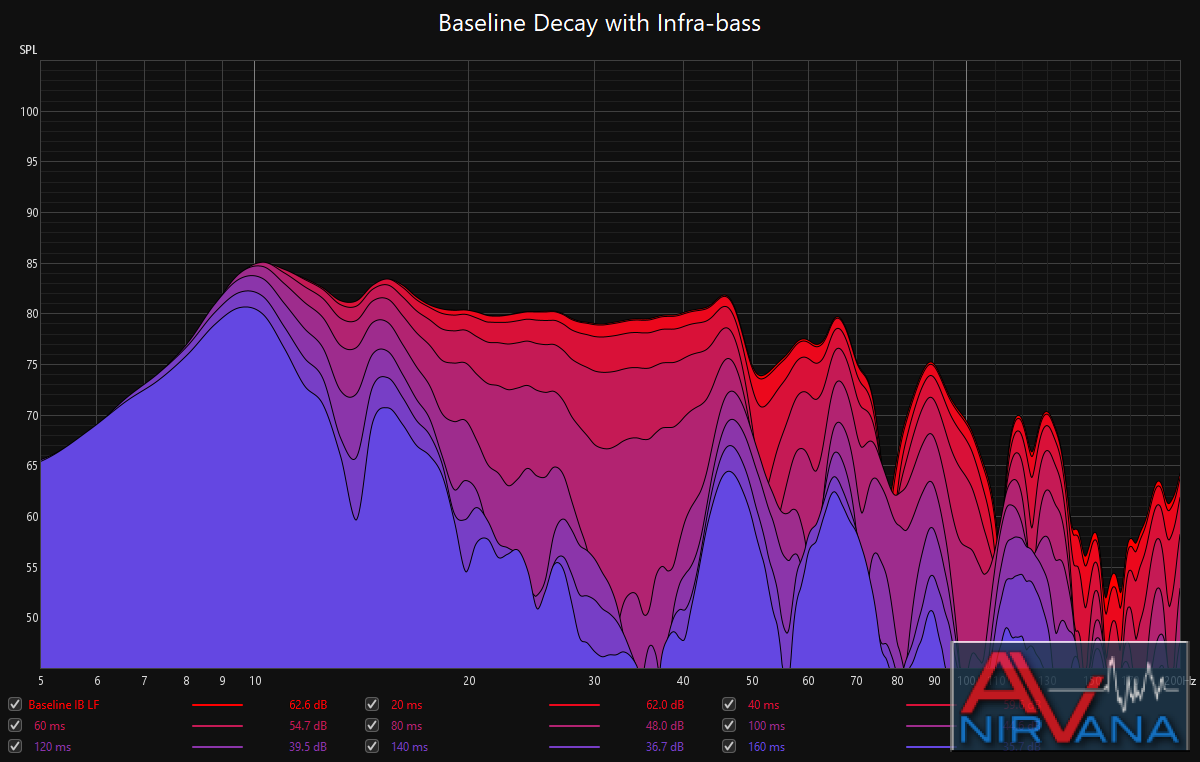Toggle the 40 ms trace checkbox
Image resolution: width=1200 pixels, height=762 pixels.
coord(729,705)
